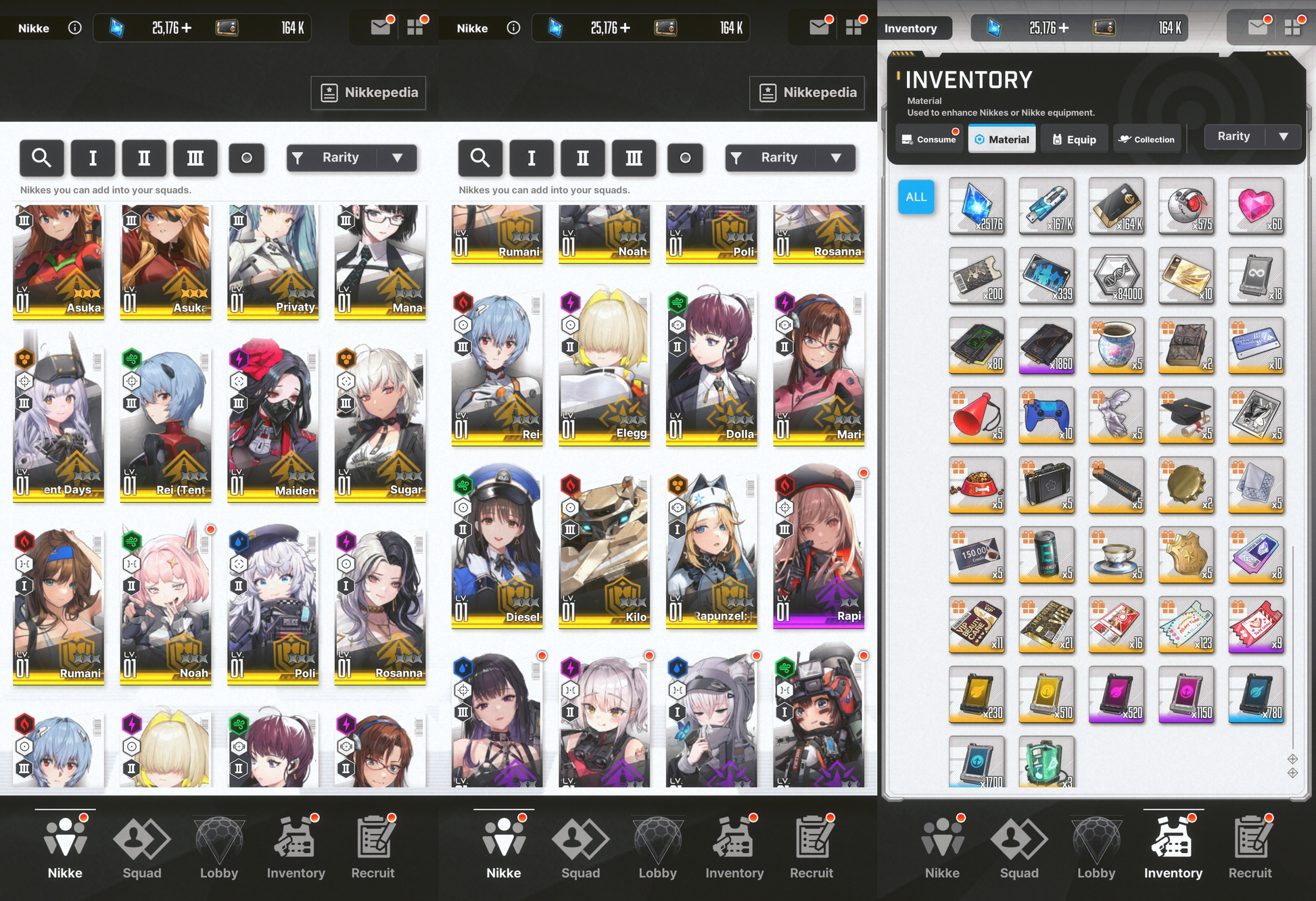Viewport: 1316px width, 901px height.
Task: Go to Lobby in left bottom bar
Action: click(x=219, y=848)
